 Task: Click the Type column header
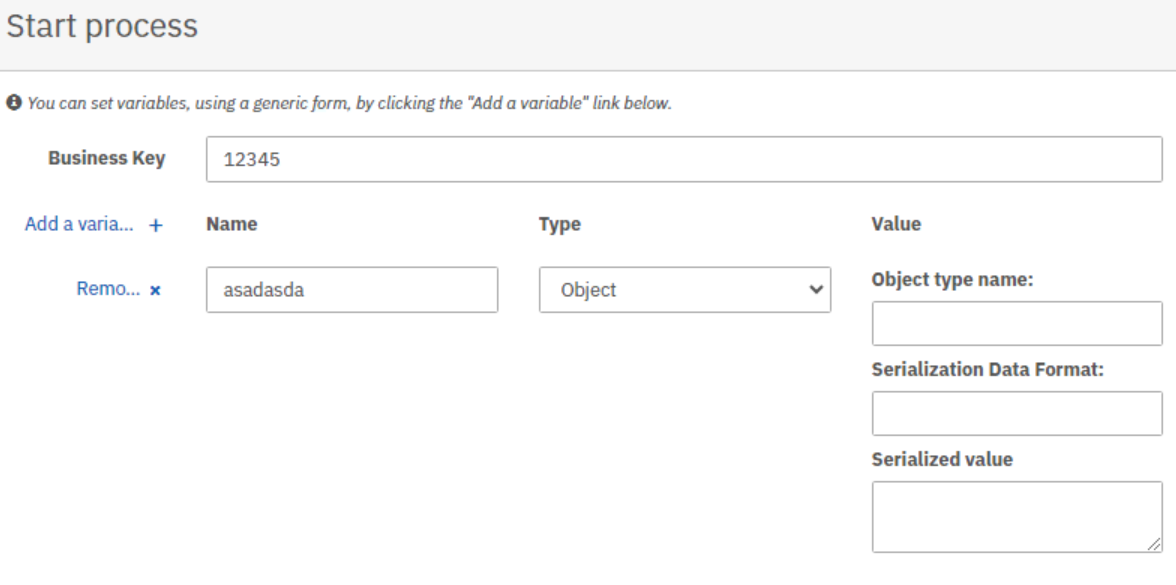560,224
